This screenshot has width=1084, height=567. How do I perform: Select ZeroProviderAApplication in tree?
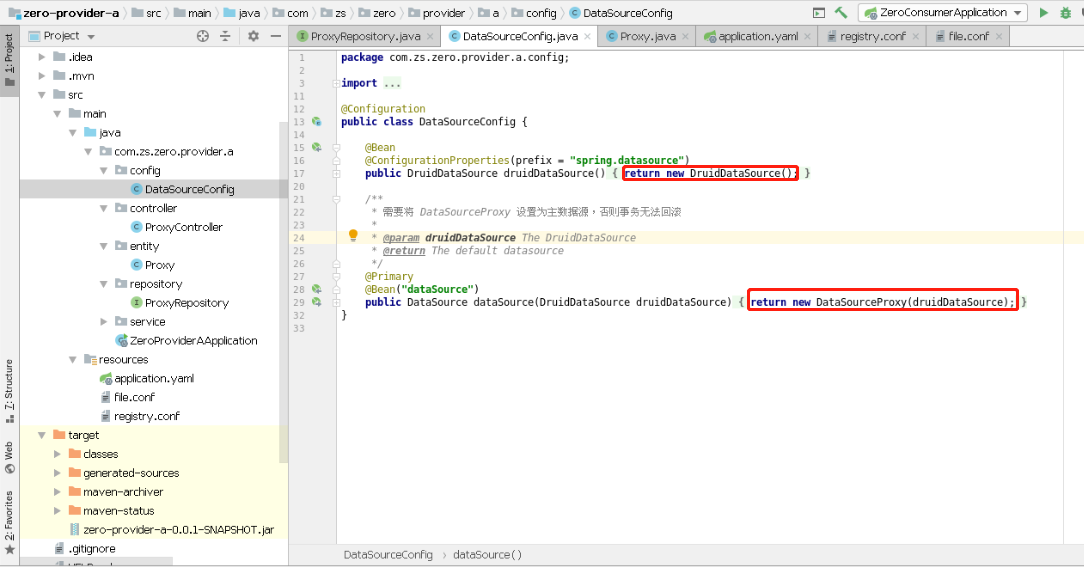186,340
